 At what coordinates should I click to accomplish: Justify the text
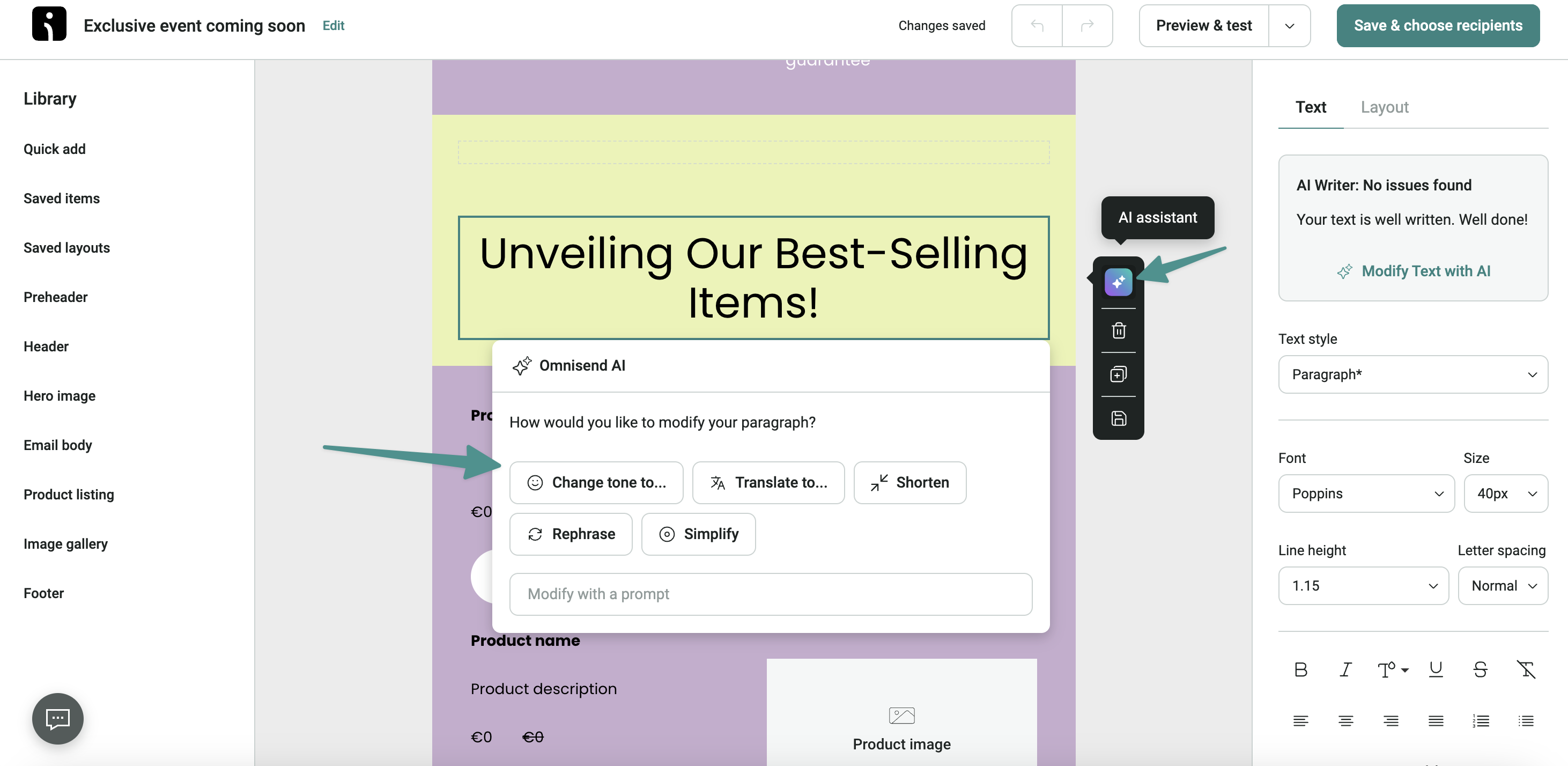1436,721
